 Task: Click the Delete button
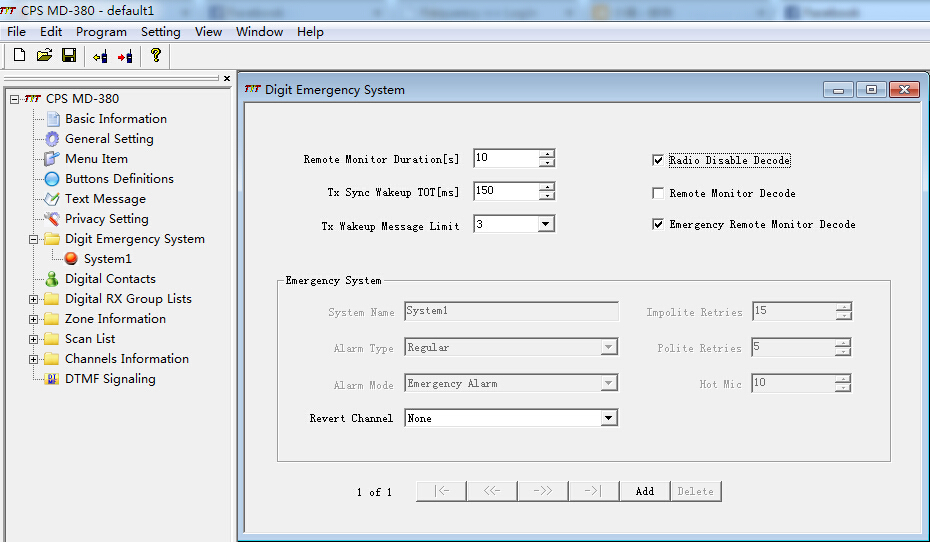pyautogui.click(x=696, y=491)
